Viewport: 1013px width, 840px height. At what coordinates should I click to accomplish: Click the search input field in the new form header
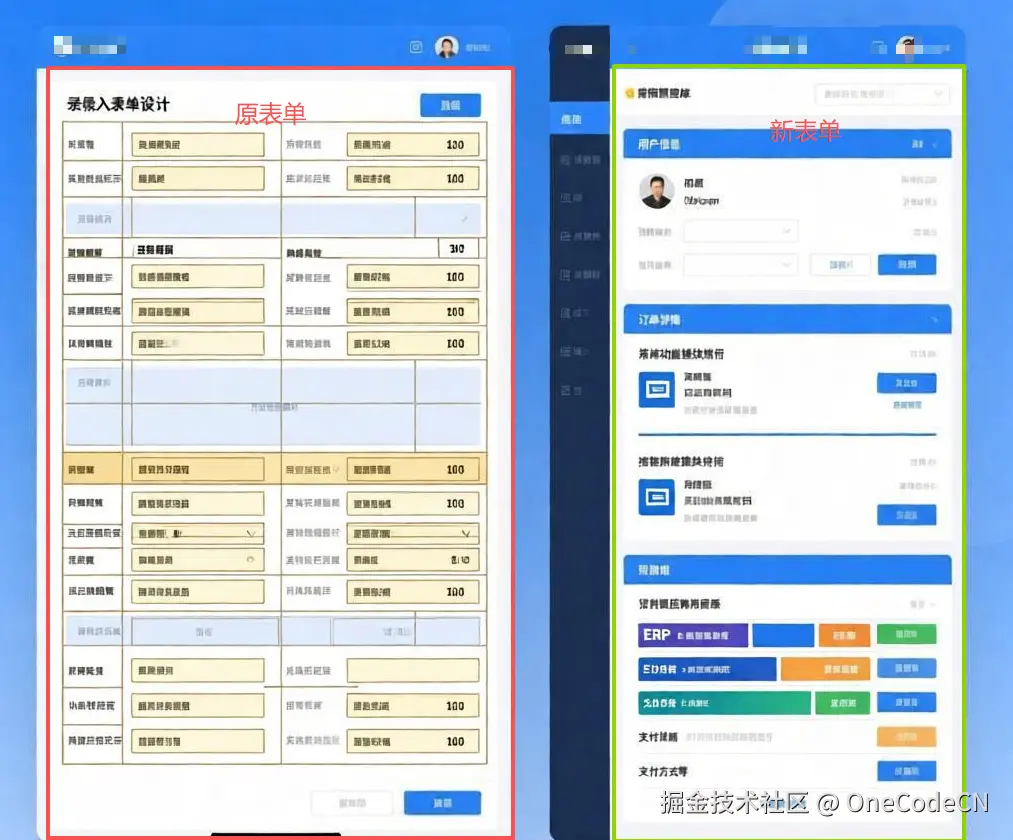coord(883,93)
